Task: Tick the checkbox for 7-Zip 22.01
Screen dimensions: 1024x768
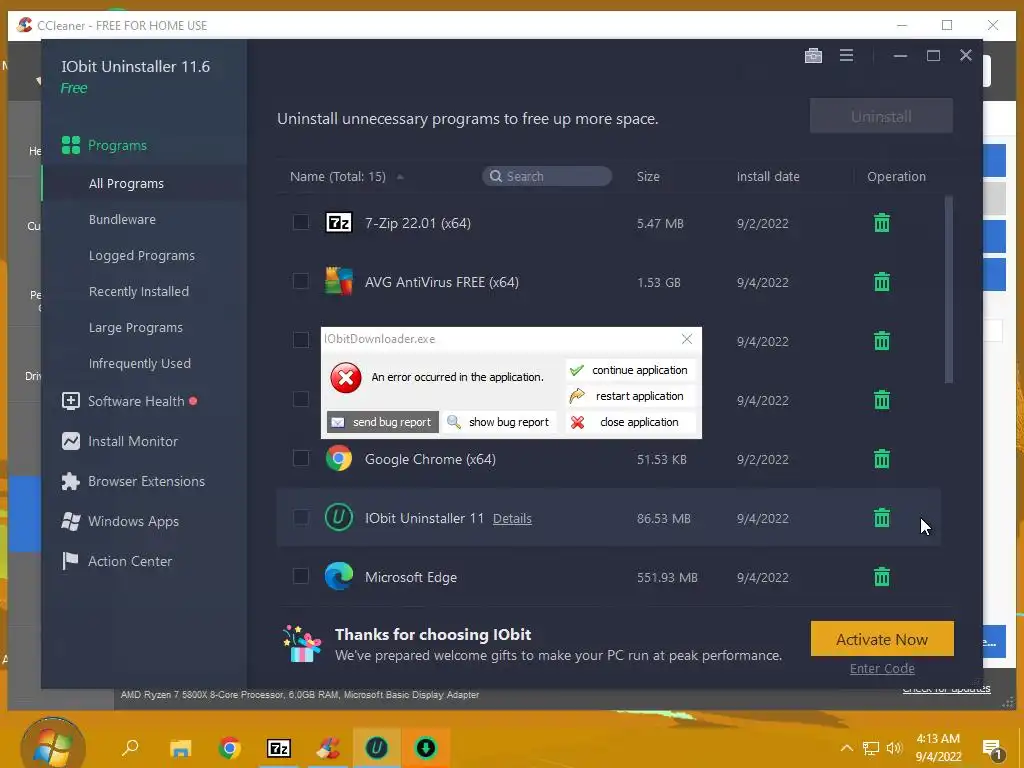Action: coord(300,222)
